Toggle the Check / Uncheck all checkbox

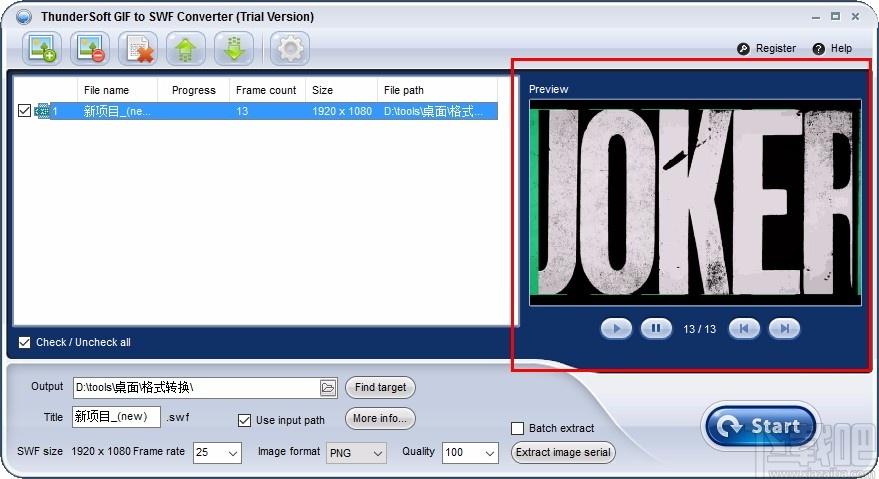(x=24, y=342)
